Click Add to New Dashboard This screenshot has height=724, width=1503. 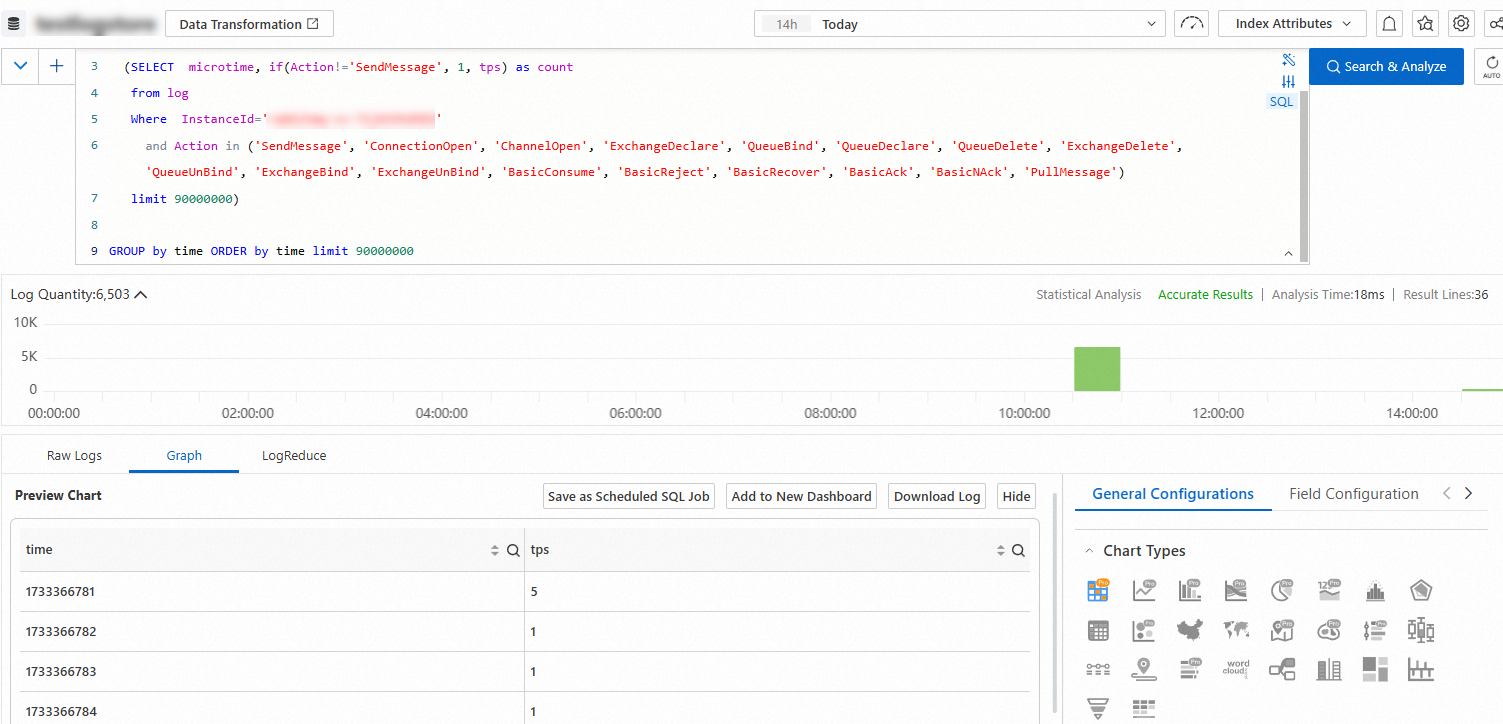point(801,496)
